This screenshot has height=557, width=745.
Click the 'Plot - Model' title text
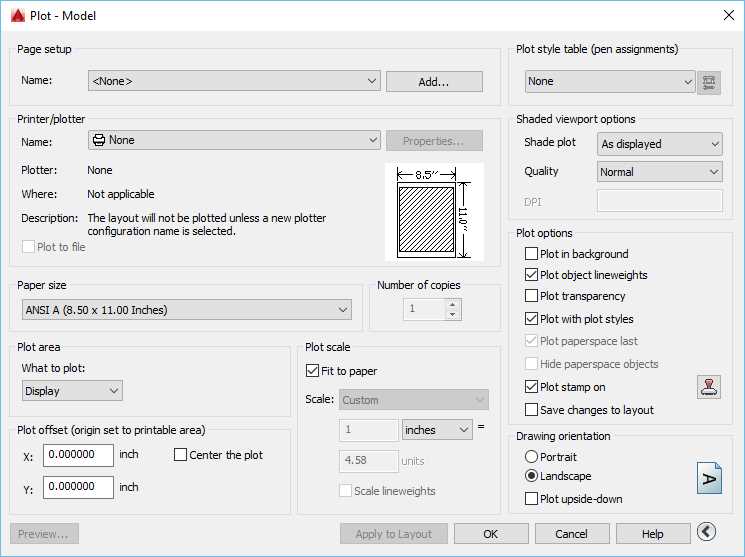point(63,16)
